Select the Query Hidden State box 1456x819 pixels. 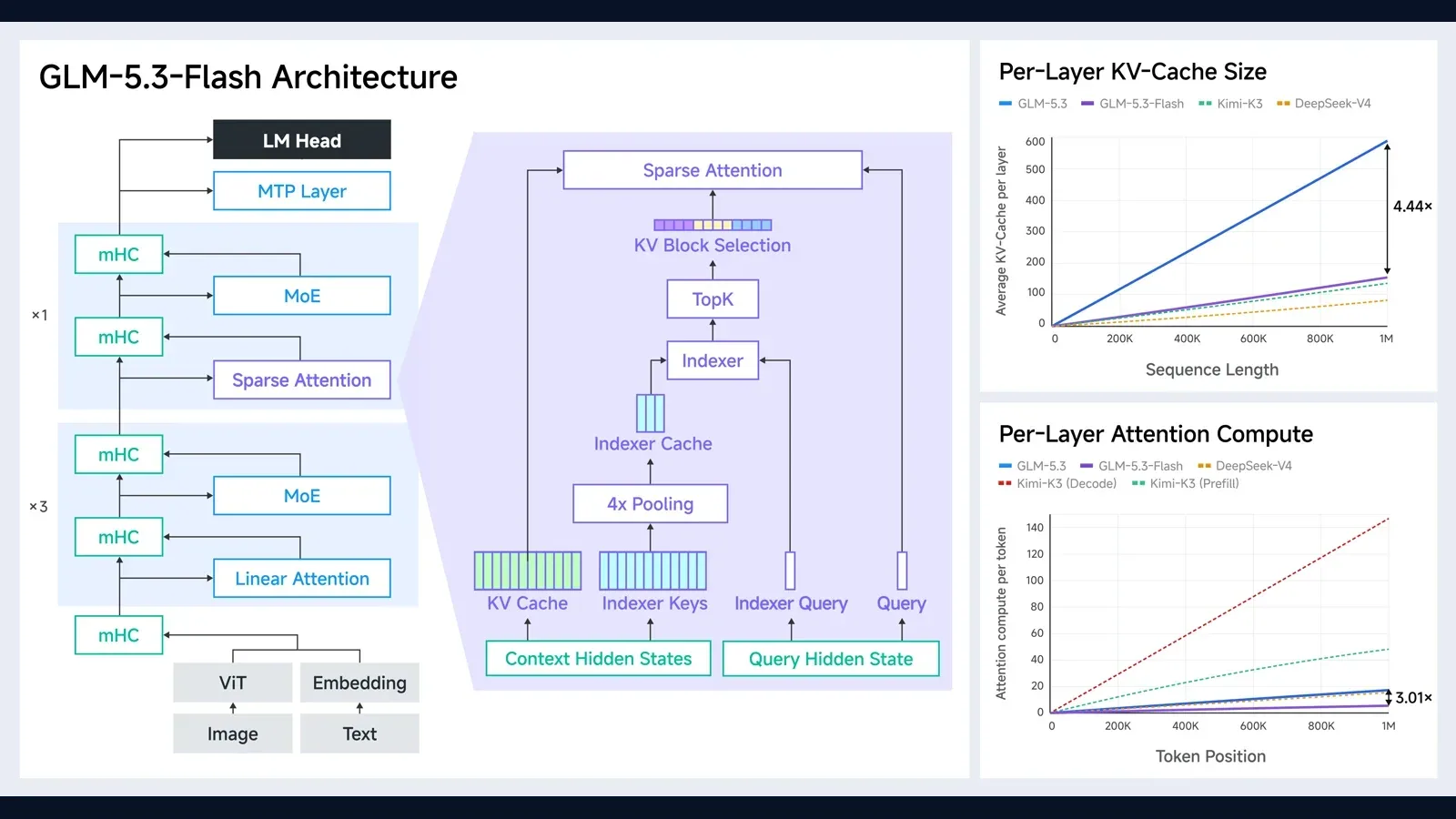(831, 659)
